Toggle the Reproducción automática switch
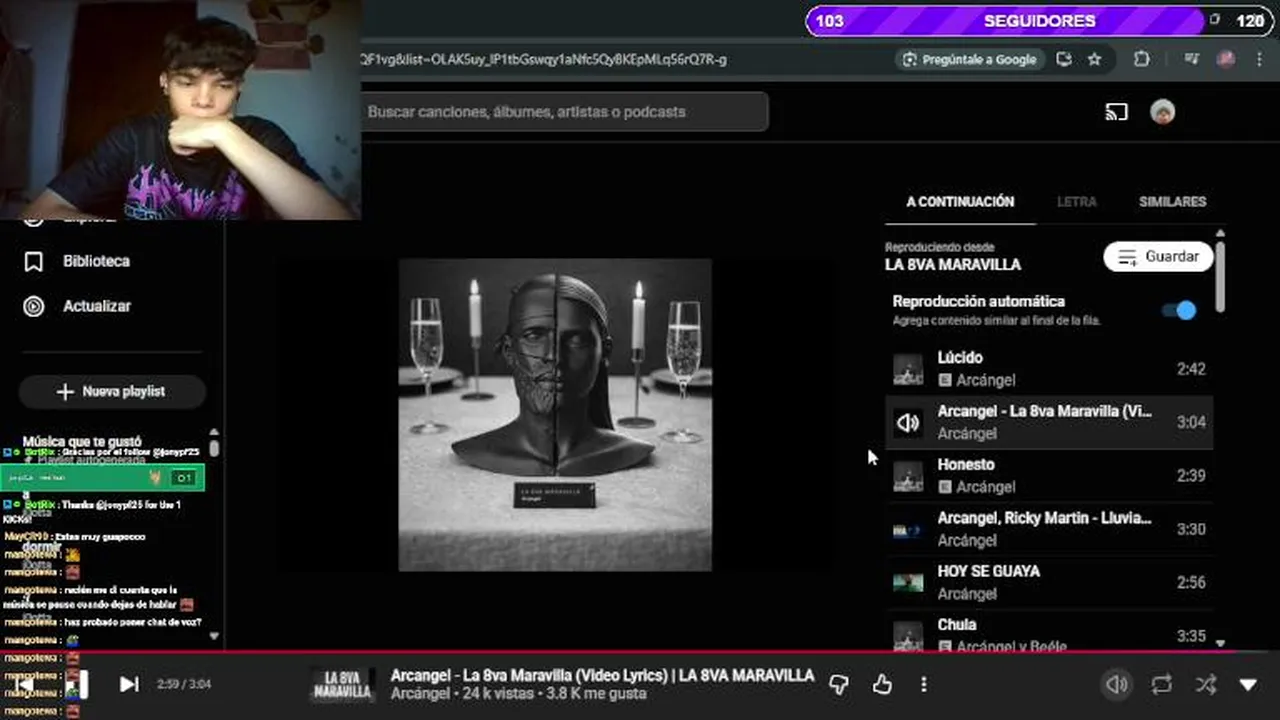1280x720 pixels. click(1180, 310)
